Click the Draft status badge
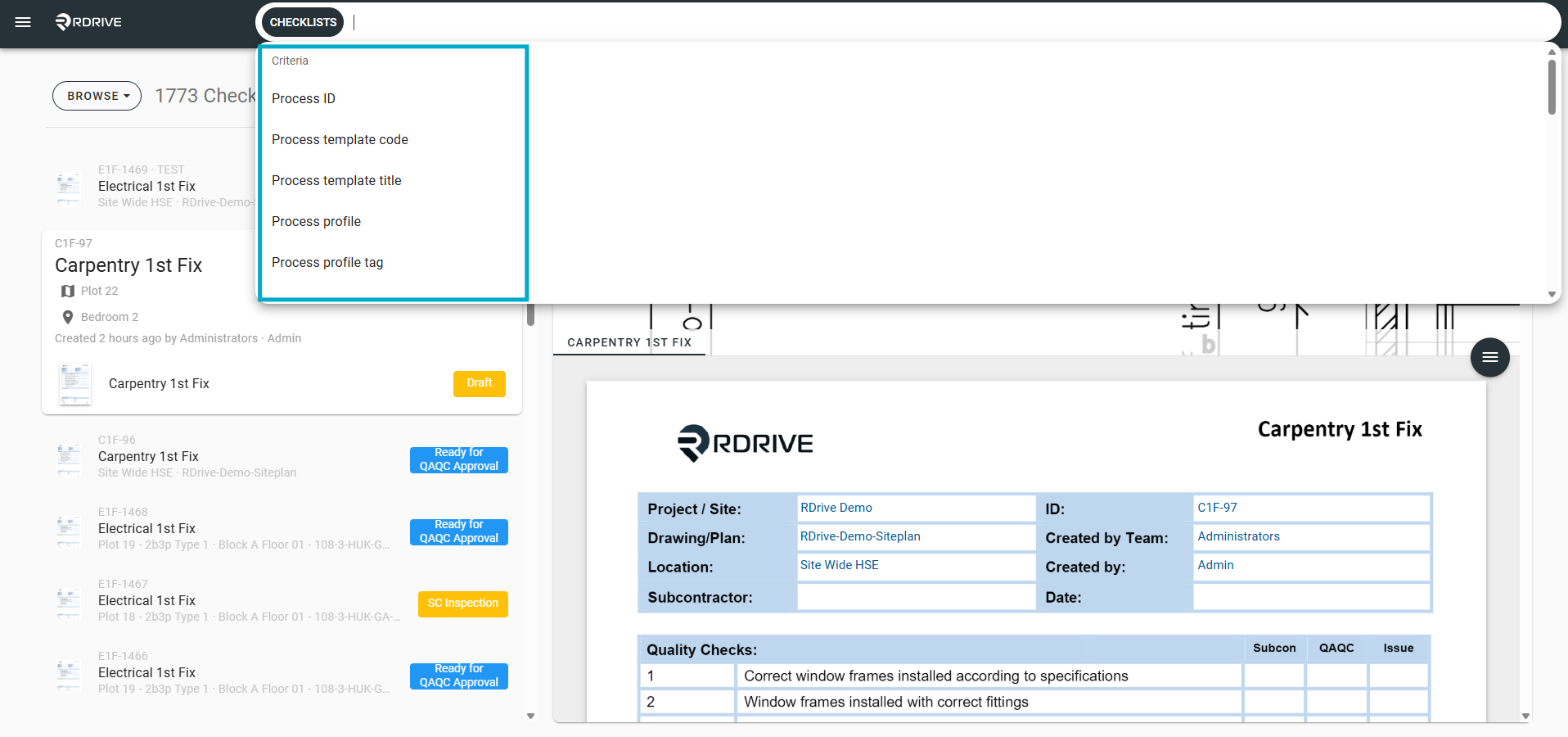This screenshot has width=1568, height=737. tap(480, 383)
